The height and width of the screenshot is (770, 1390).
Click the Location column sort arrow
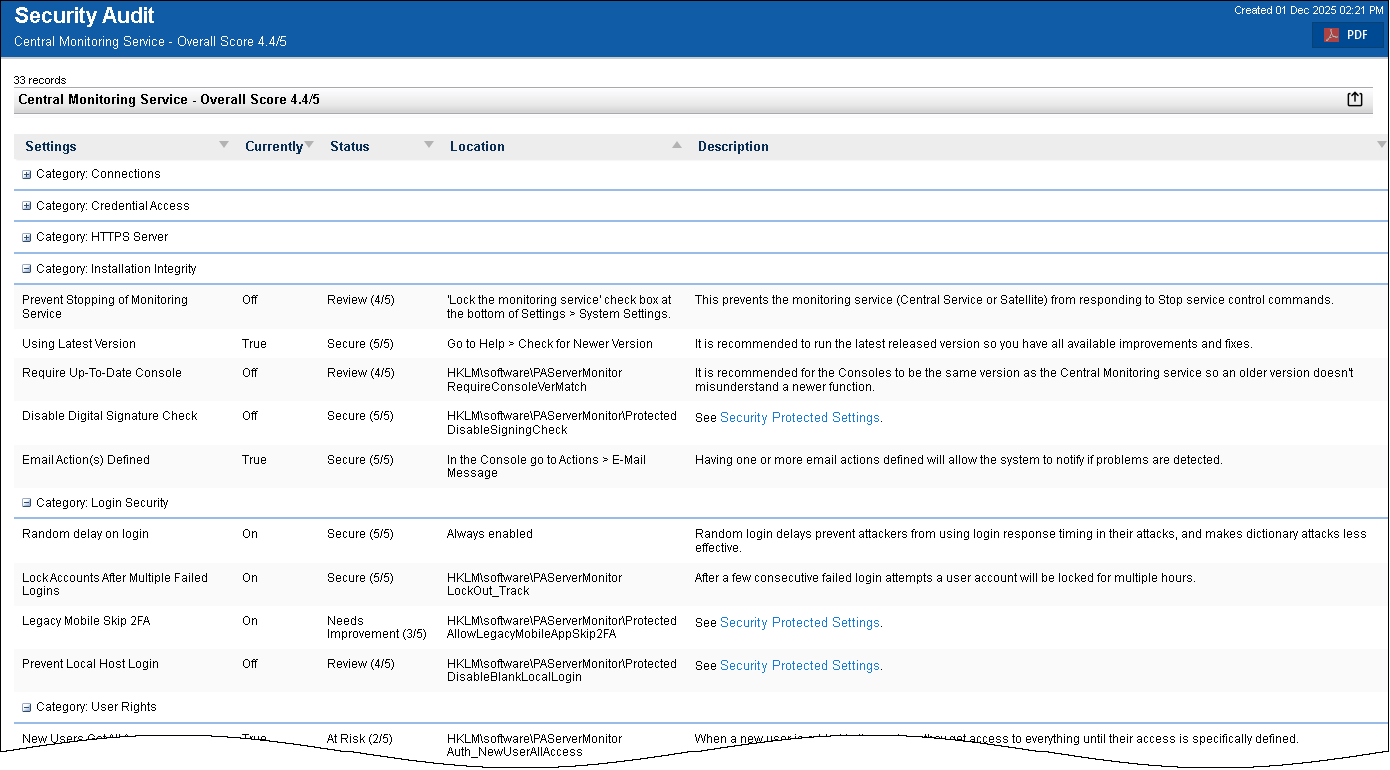(677, 146)
